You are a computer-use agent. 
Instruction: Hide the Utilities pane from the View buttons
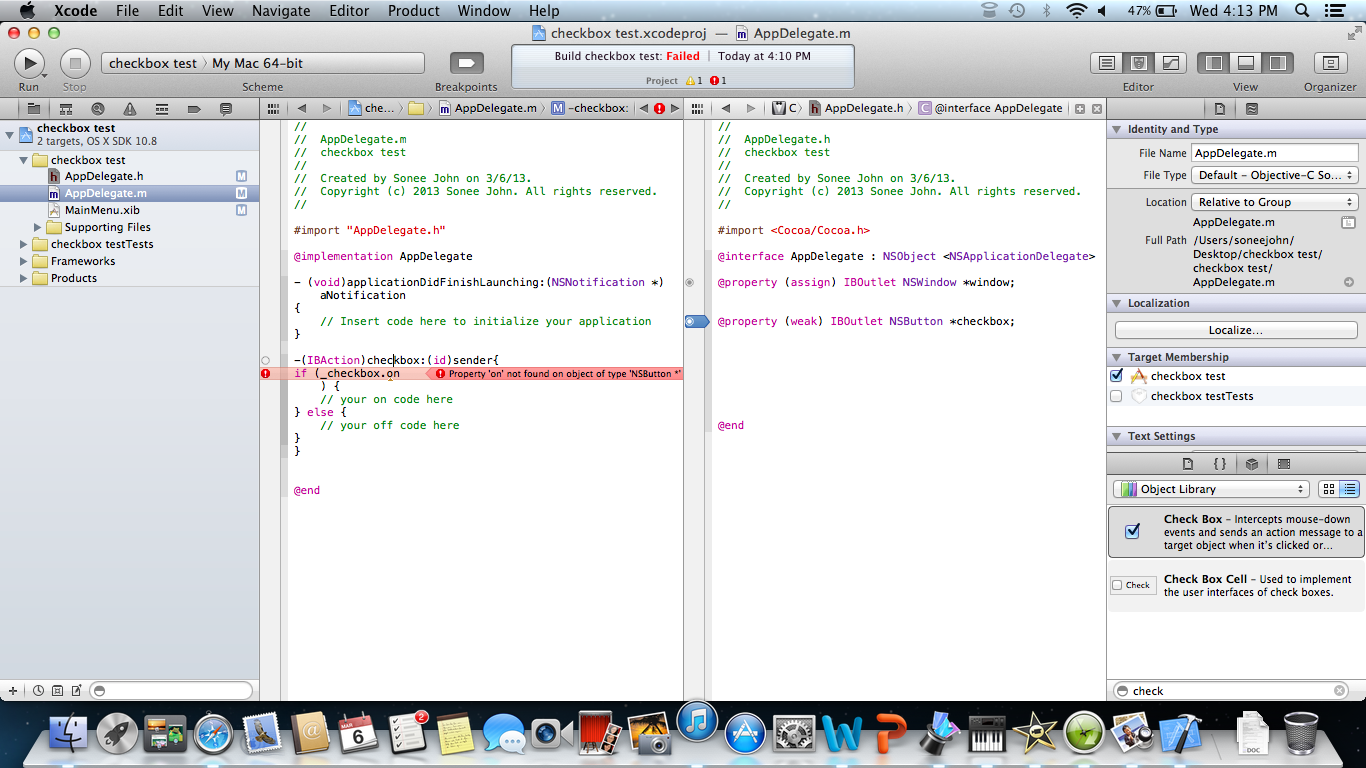click(x=1278, y=63)
